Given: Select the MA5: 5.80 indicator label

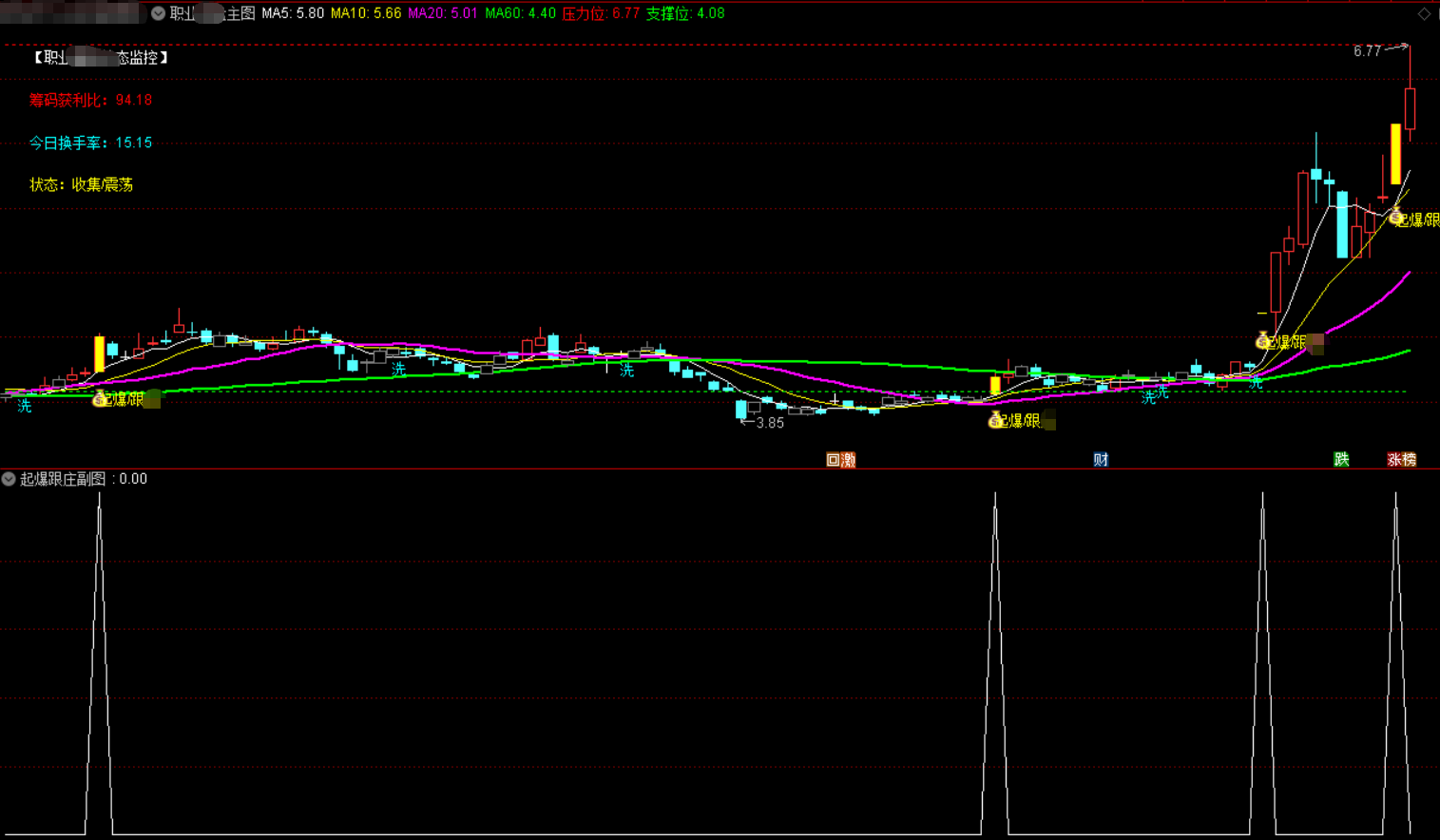Looking at the screenshot, I should (x=293, y=13).
